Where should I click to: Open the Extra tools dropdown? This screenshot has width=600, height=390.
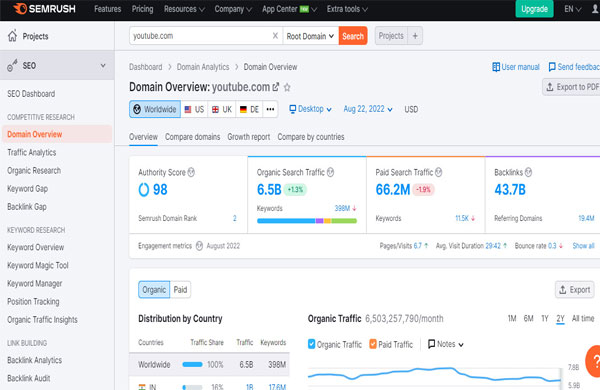tap(347, 9)
